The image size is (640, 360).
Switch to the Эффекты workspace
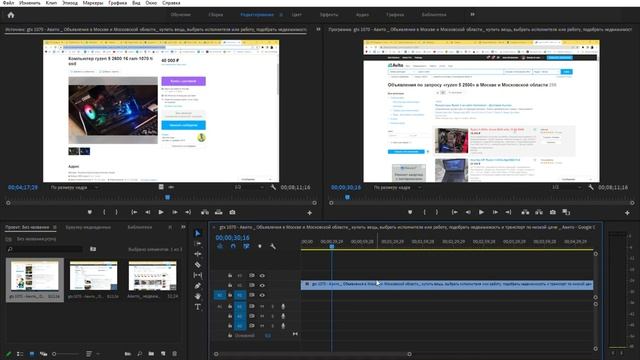[329, 15]
